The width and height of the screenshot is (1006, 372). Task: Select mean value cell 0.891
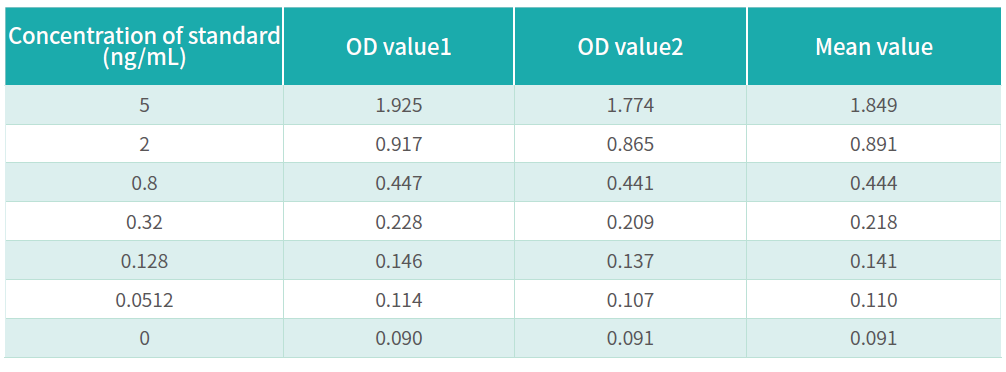point(874,144)
